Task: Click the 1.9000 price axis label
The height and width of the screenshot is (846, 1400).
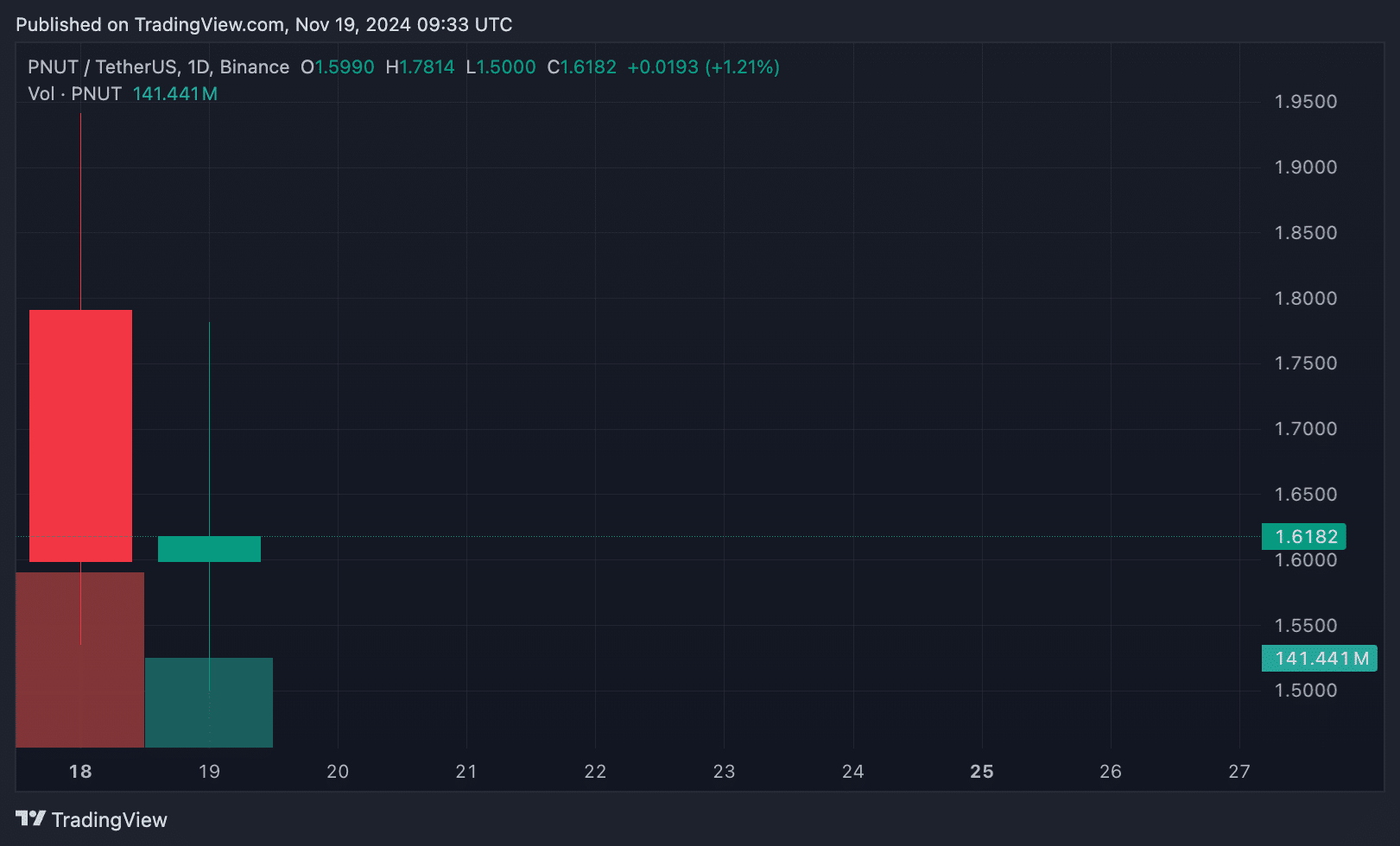Action: 1305,167
